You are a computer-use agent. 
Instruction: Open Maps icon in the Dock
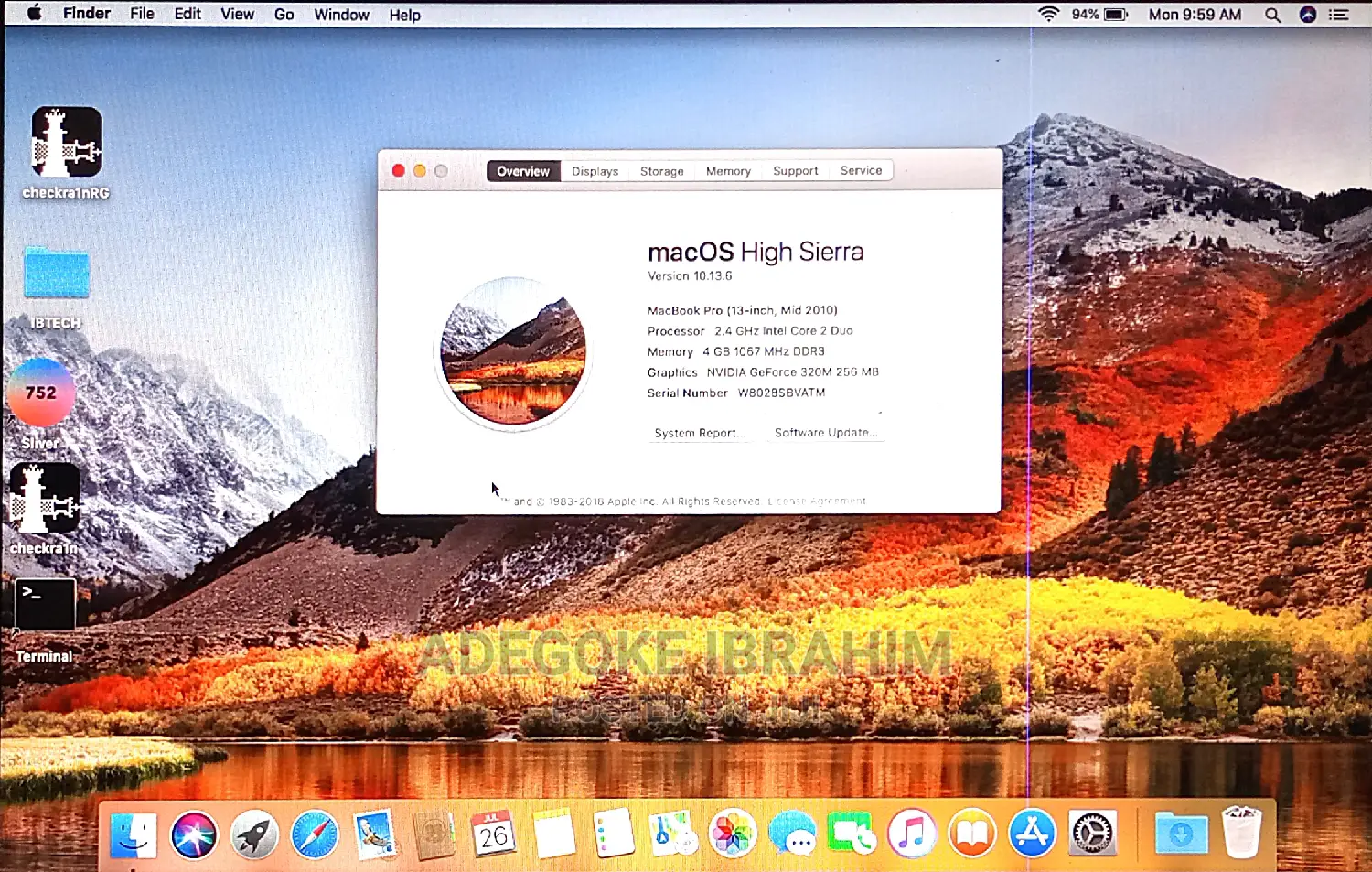(x=672, y=834)
